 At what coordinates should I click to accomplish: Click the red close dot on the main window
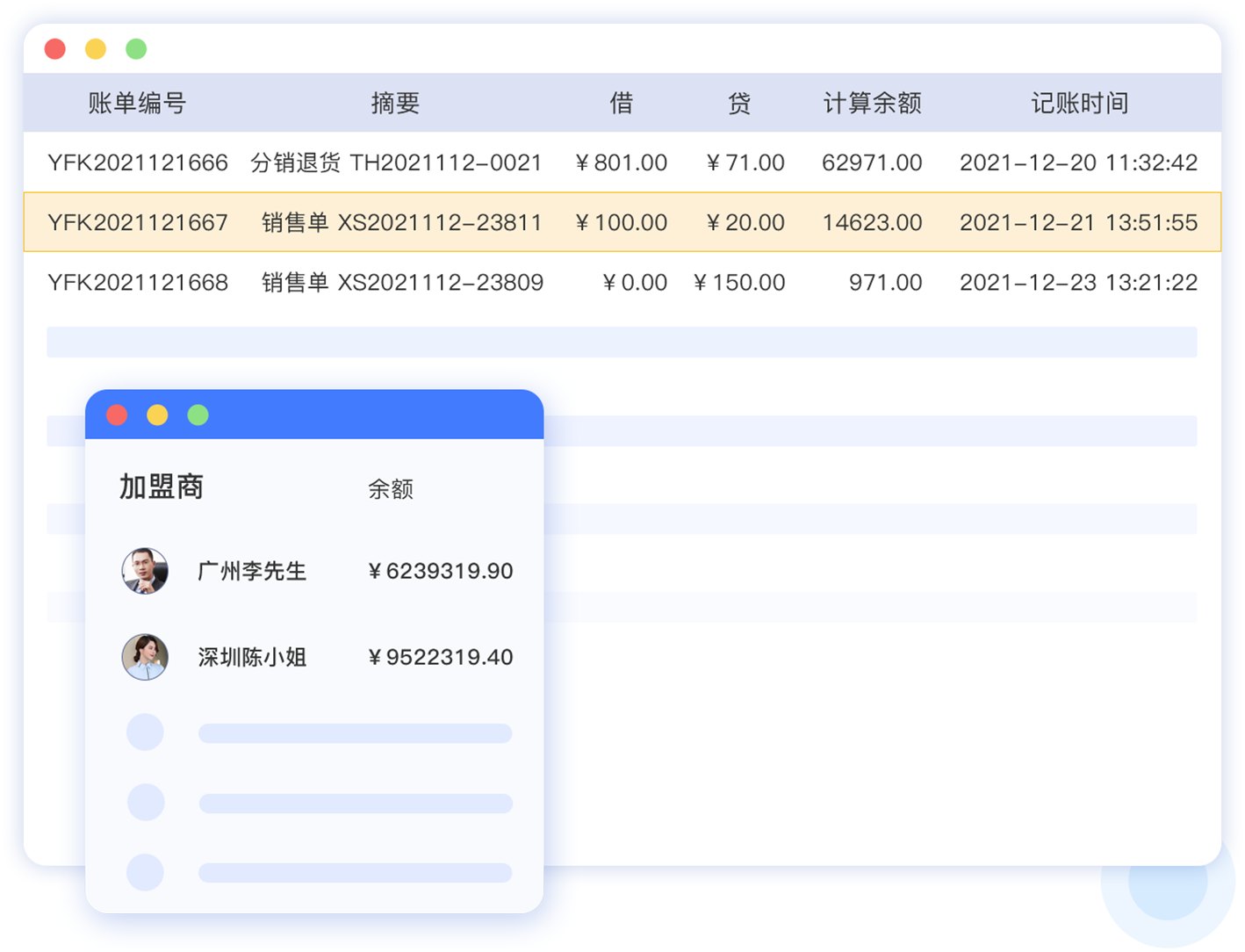[x=55, y=48]
